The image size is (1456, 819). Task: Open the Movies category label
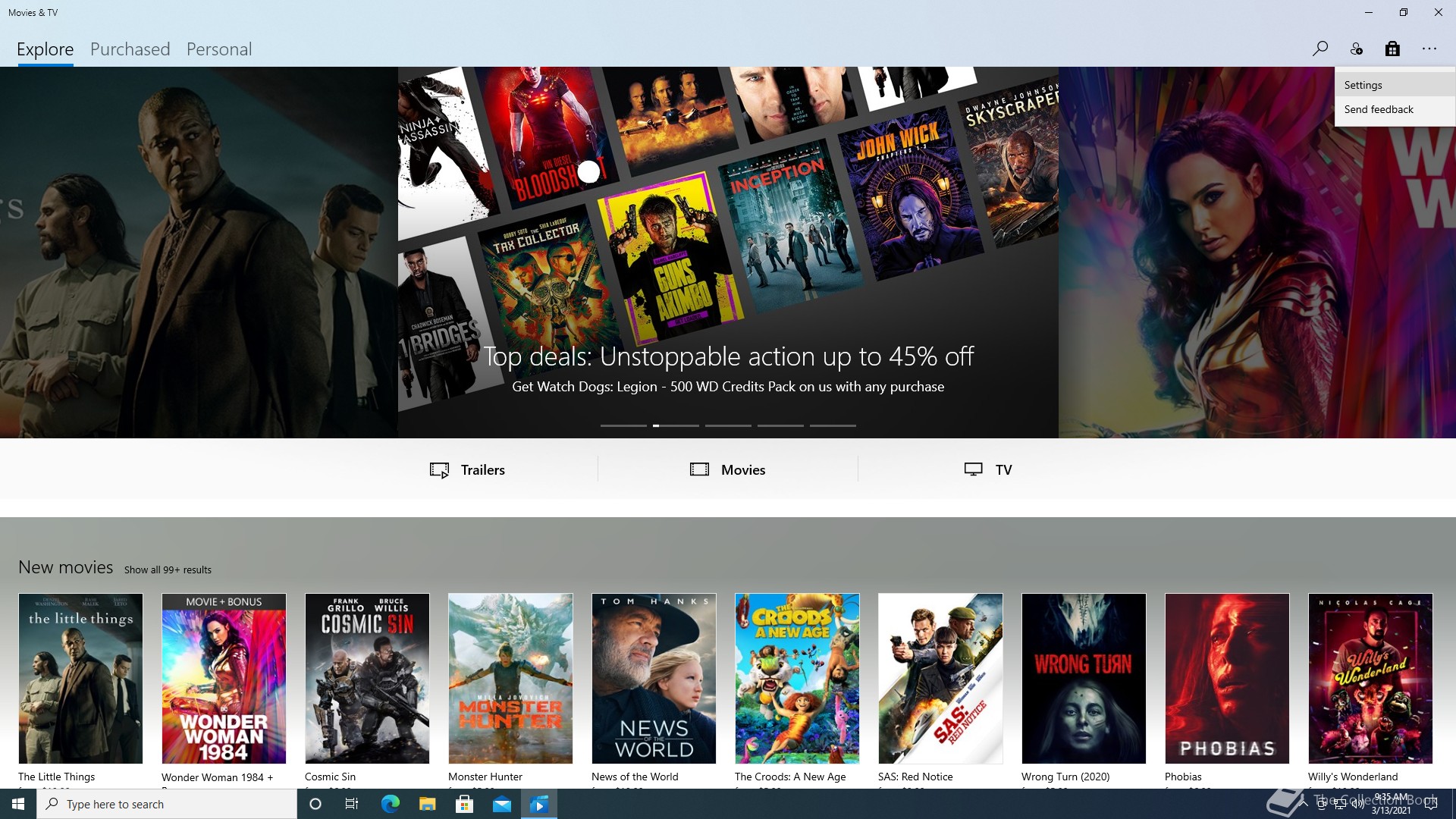[743, 470]
